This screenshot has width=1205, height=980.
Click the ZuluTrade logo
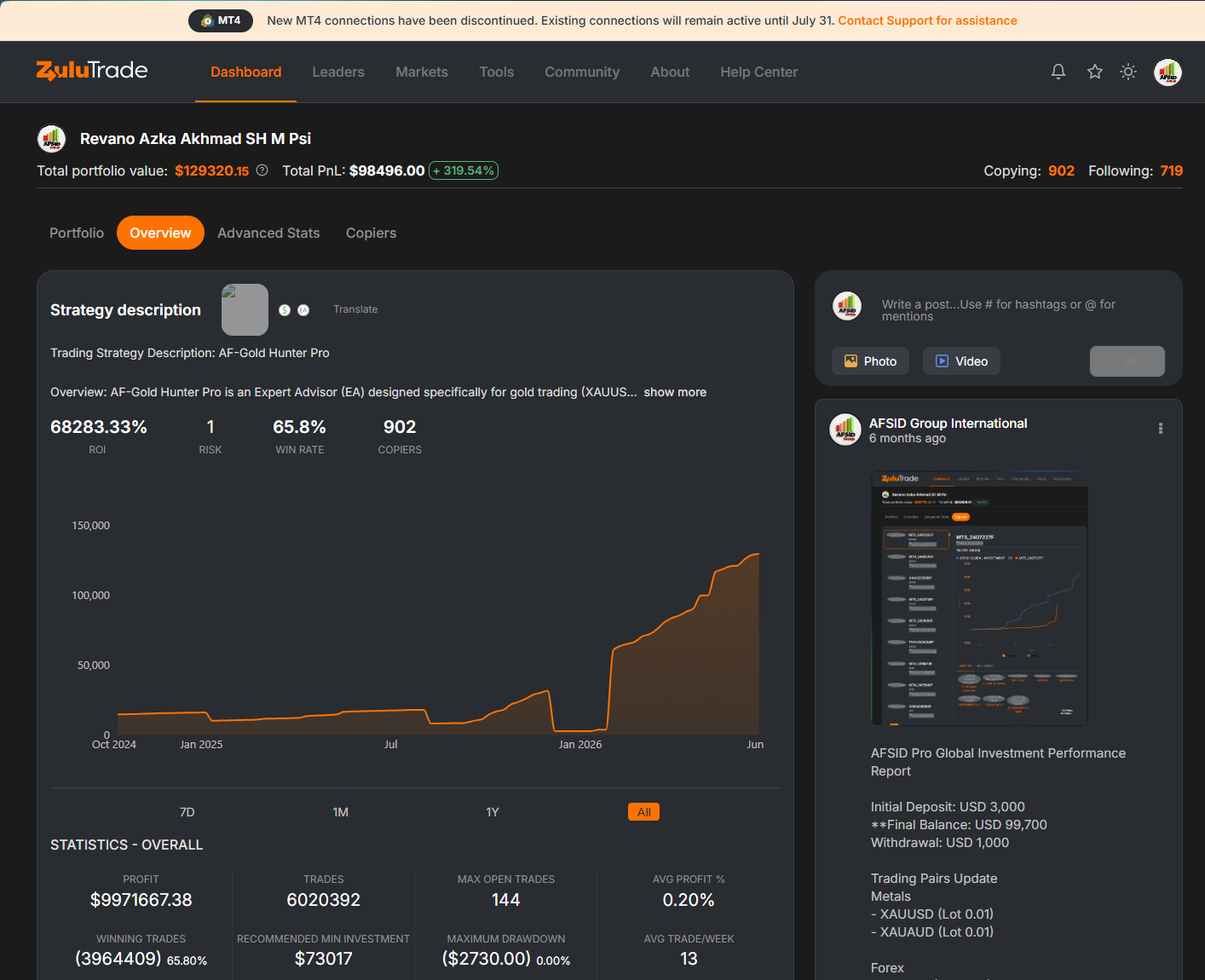tap(92, 71)
